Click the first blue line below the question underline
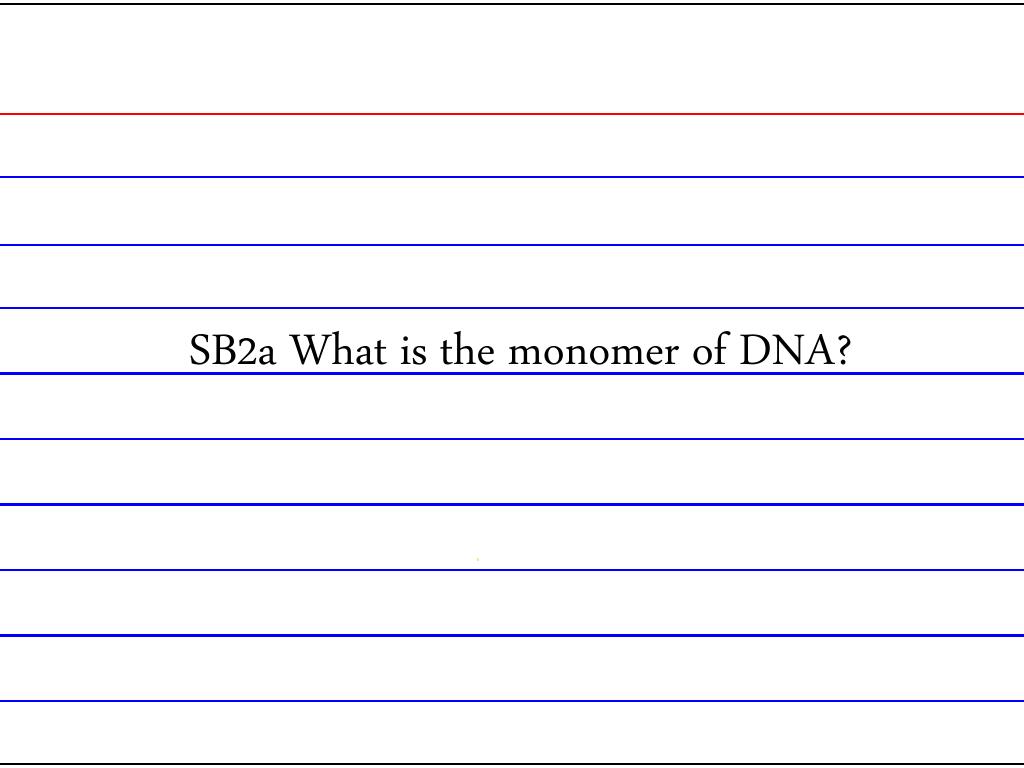 point(512,439)
